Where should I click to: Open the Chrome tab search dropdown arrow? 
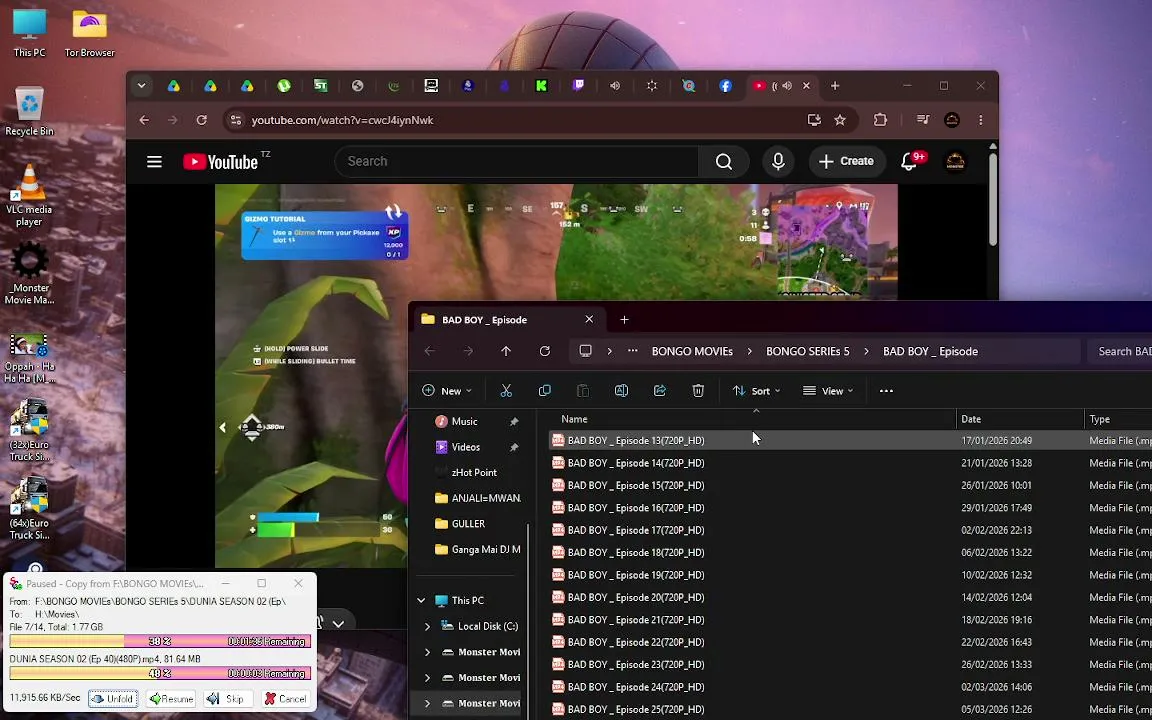142,86
